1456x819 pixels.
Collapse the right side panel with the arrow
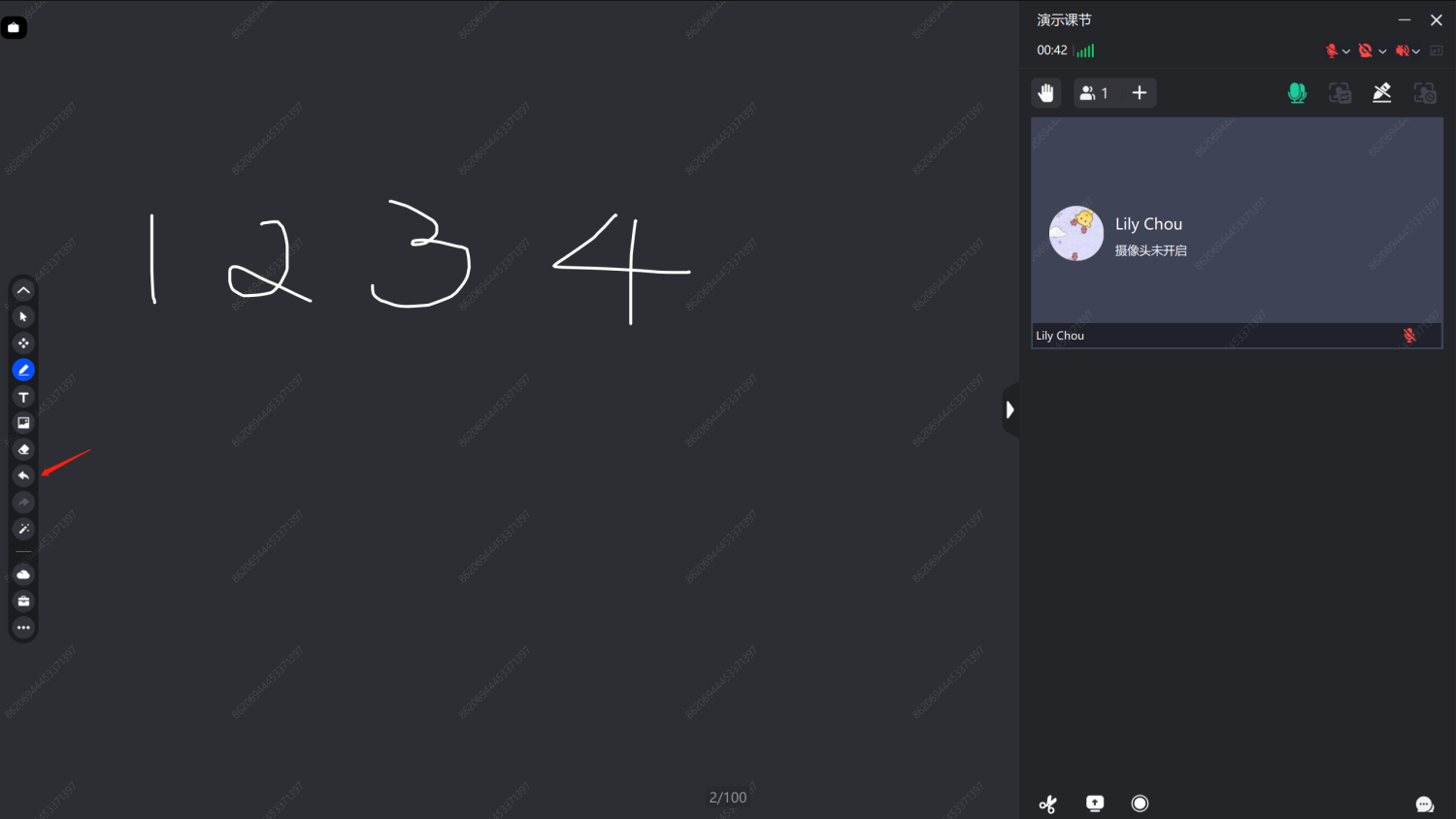point(1010,409)
